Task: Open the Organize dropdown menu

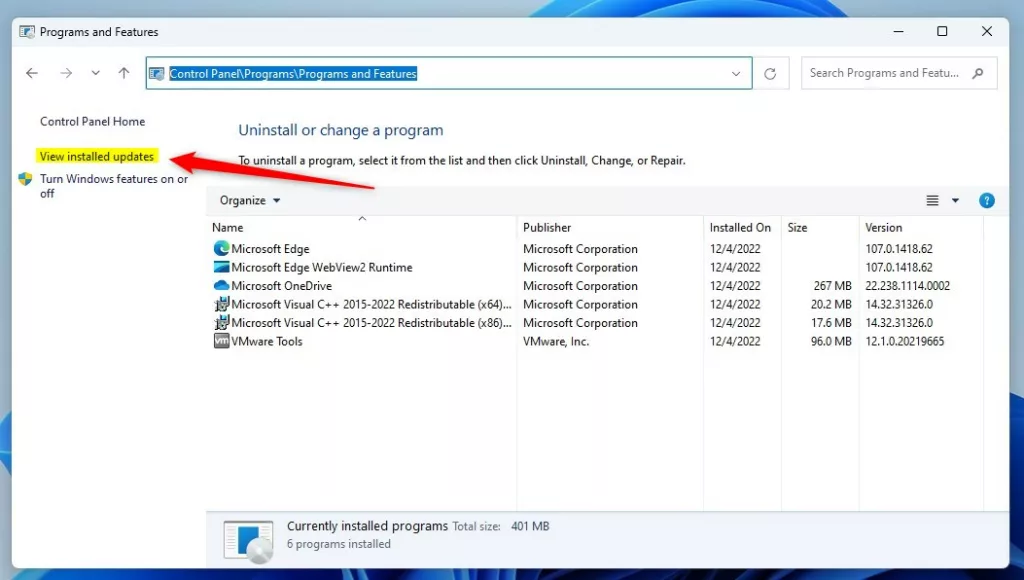Action: [x=249, y=201]
